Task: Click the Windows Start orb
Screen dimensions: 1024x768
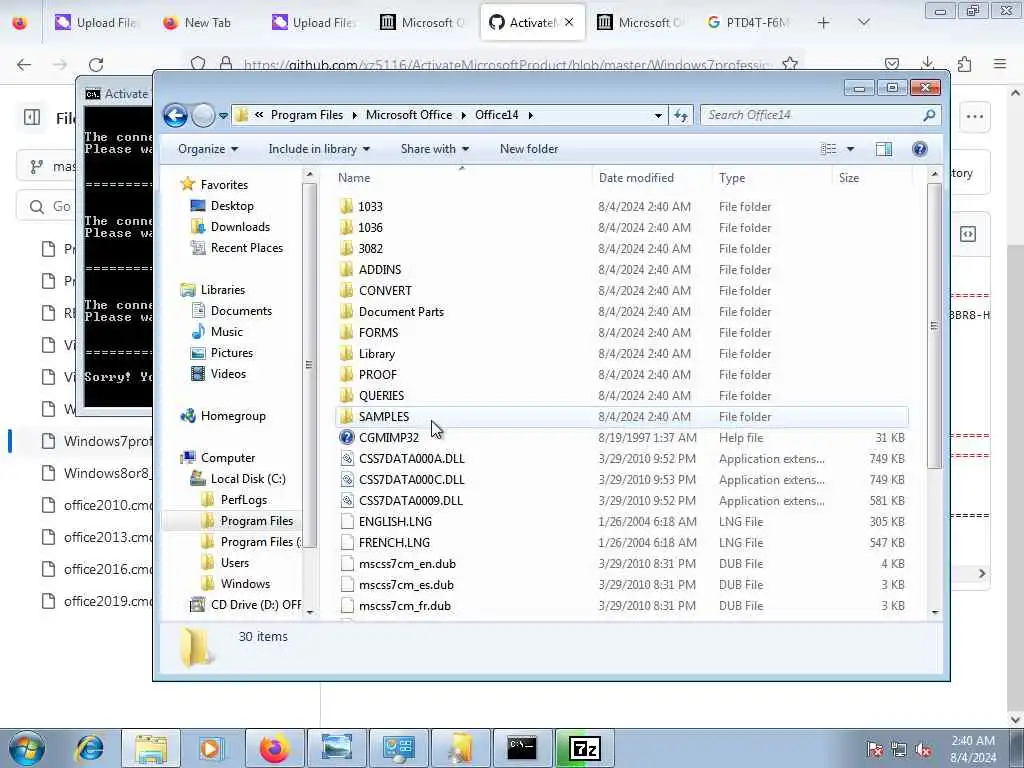Action: coord(27,748)
